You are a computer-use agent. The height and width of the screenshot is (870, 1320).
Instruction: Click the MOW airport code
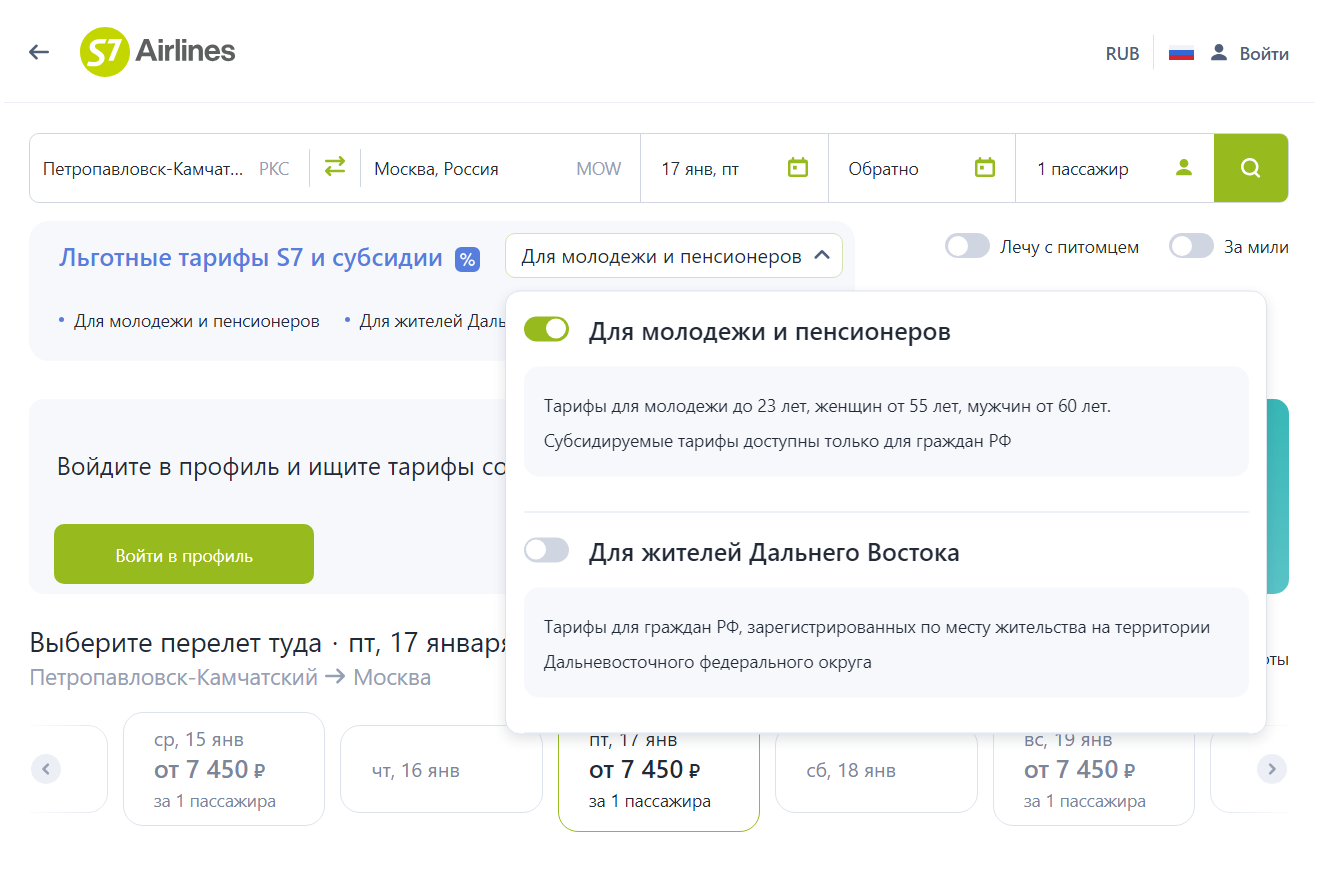598,169
